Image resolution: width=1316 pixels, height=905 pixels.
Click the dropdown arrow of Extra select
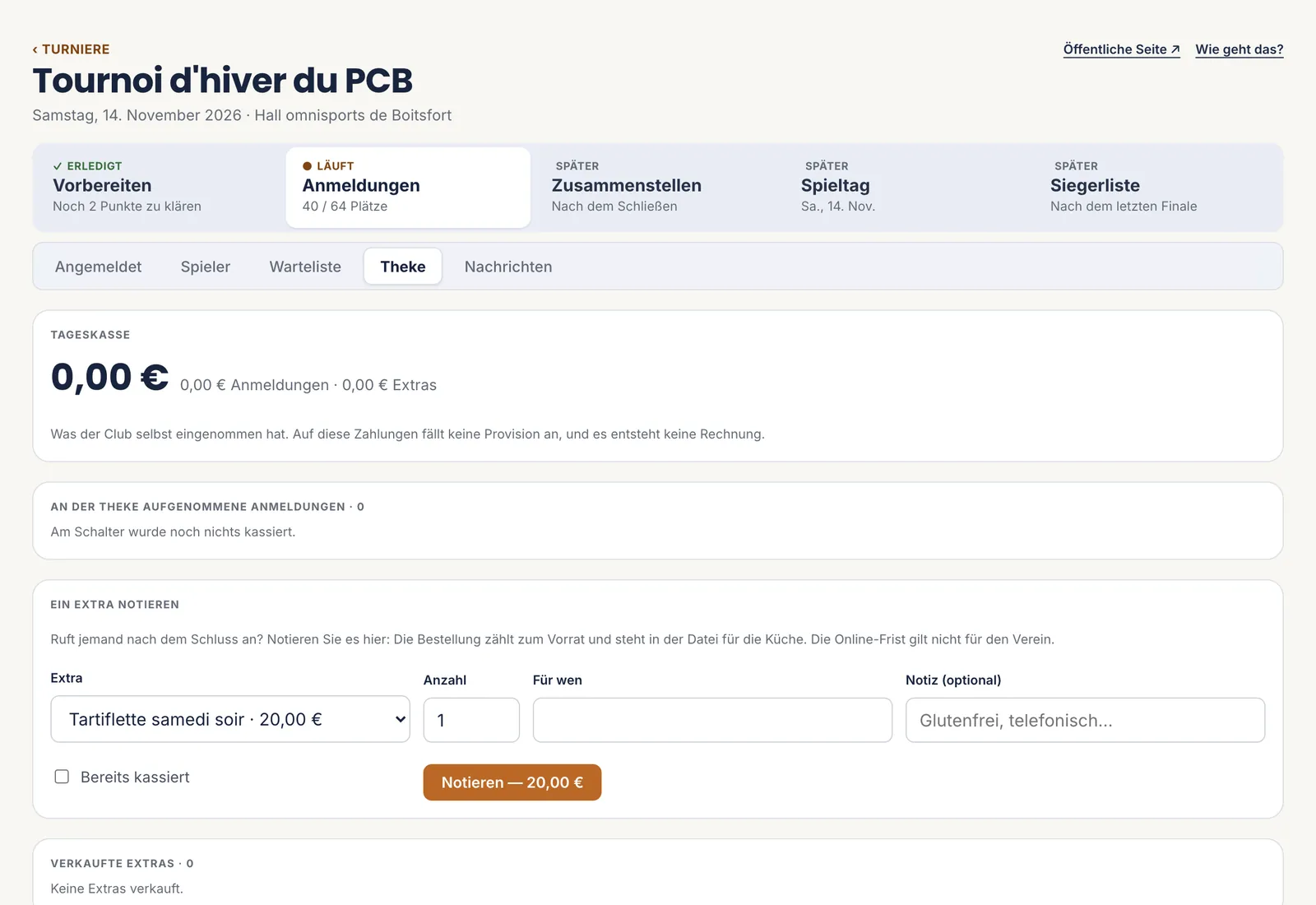(401, 719)
